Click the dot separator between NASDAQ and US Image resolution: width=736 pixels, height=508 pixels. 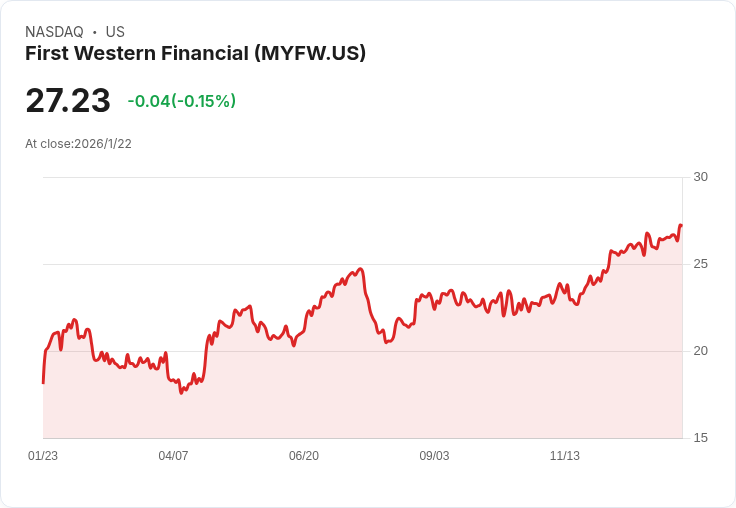pos(94,32)
